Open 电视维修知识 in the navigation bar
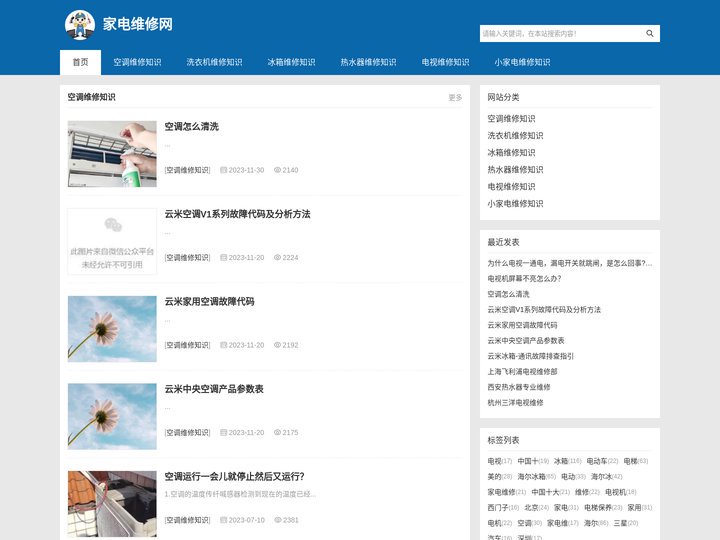Screen dimensions: 720x540 click(x=445, y=62)
